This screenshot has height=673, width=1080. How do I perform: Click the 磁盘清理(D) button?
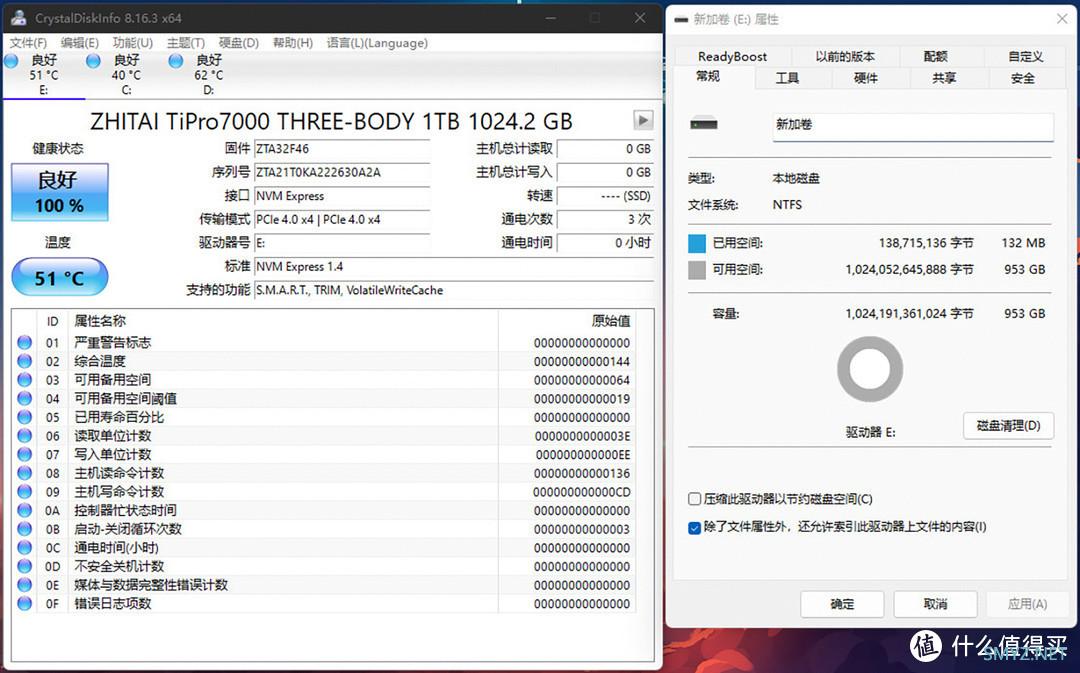[1008, 425]
